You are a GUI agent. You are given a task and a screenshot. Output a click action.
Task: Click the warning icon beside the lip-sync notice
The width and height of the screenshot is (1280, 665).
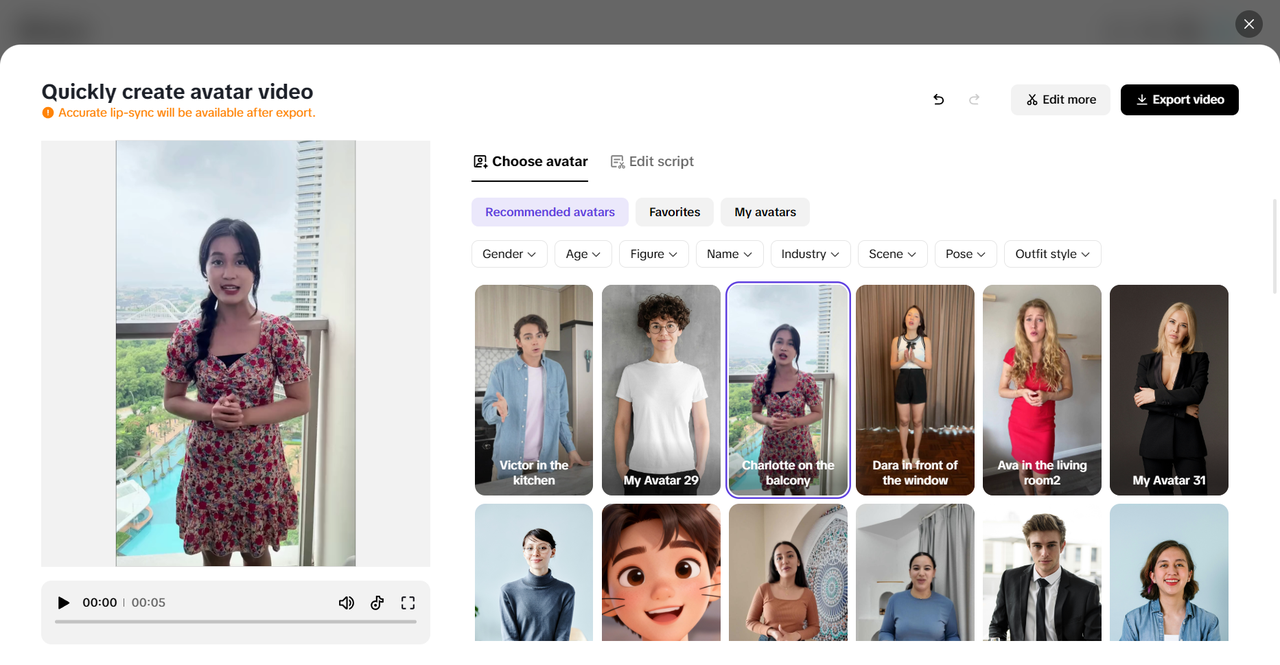pyautogui.click(x=48, y=113)
